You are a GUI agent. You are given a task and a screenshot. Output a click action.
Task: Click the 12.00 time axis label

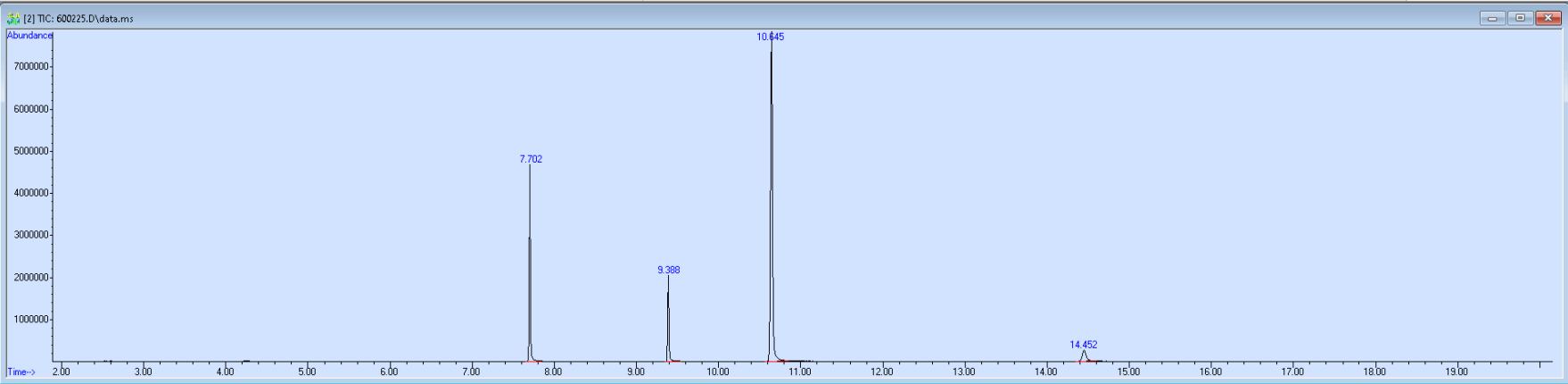882,372
